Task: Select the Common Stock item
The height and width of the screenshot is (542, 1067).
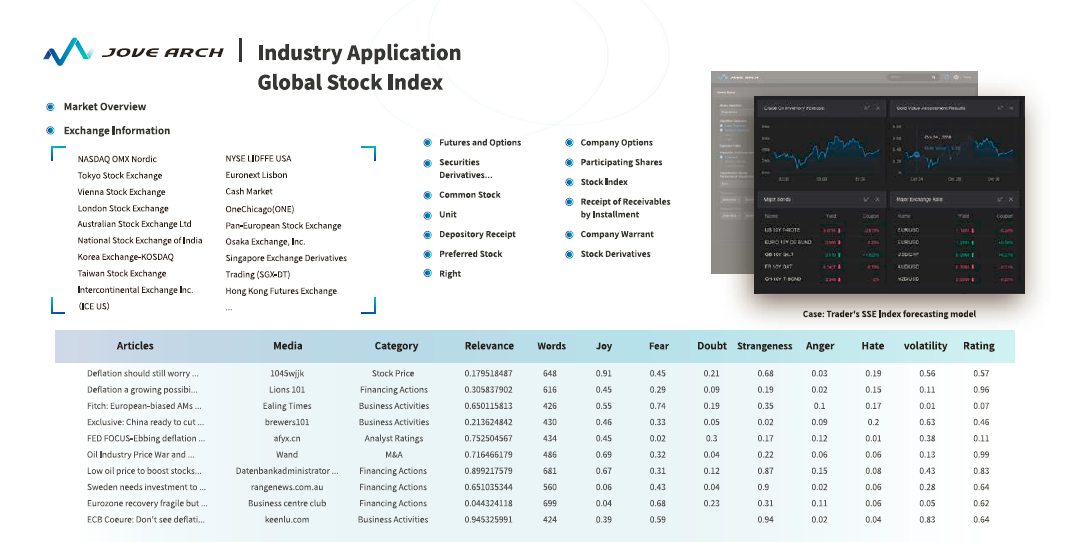Action: 470,195
